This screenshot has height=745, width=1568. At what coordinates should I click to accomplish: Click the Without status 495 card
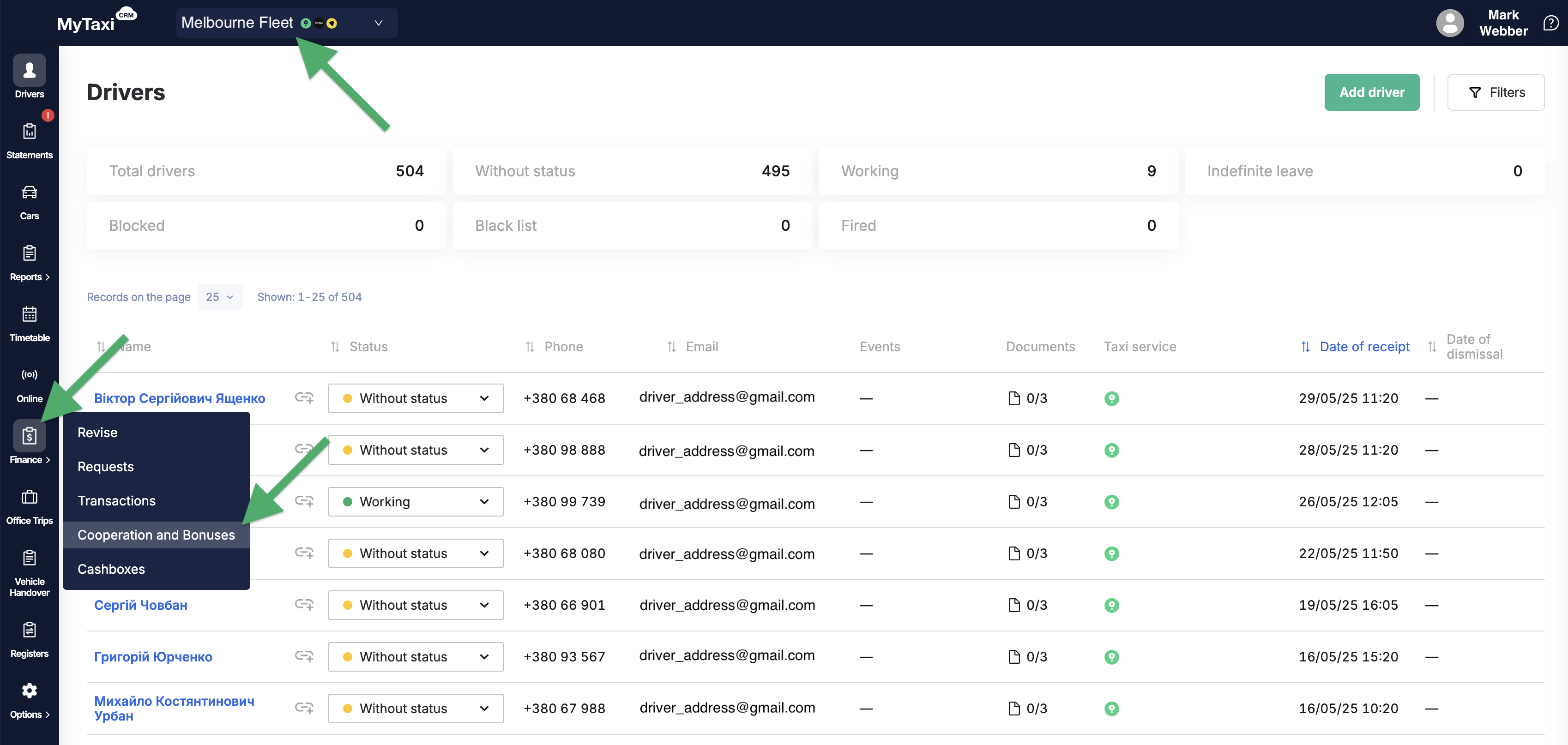coord(632,171)
